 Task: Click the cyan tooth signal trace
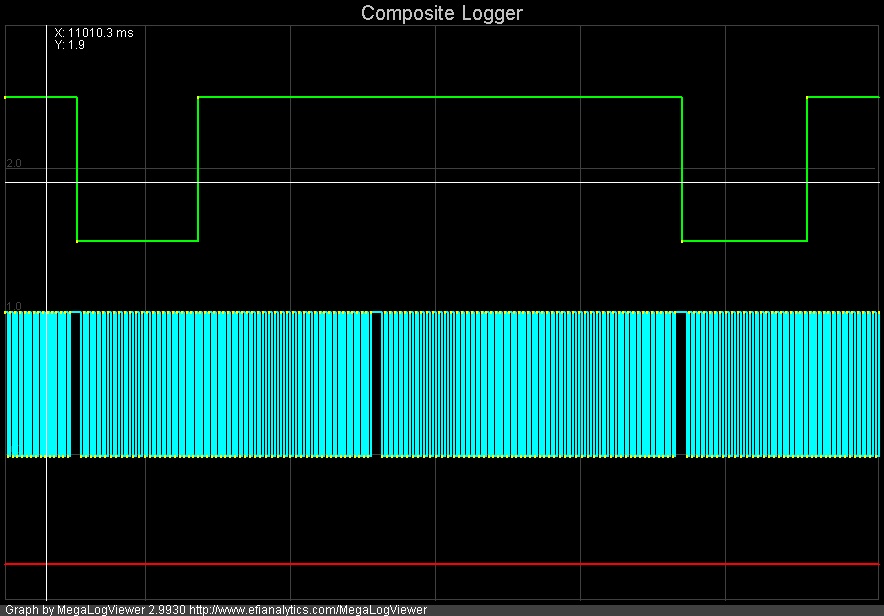coord(441,384)
